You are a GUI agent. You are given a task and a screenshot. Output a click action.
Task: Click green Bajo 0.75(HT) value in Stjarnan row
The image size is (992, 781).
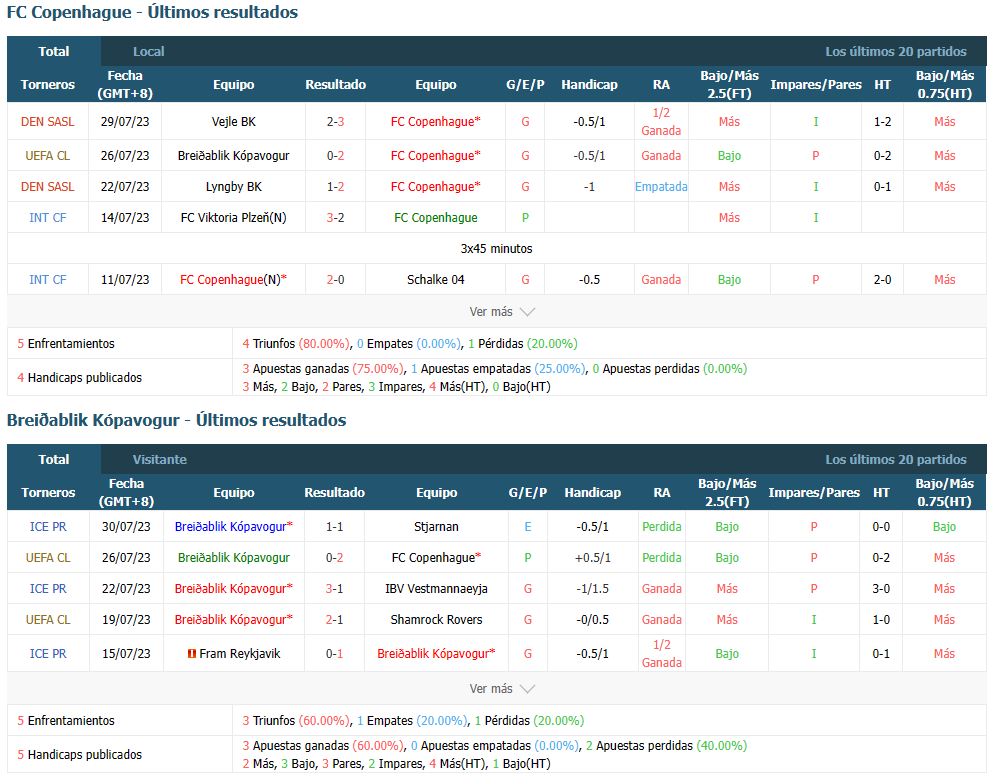click(944, 527)
